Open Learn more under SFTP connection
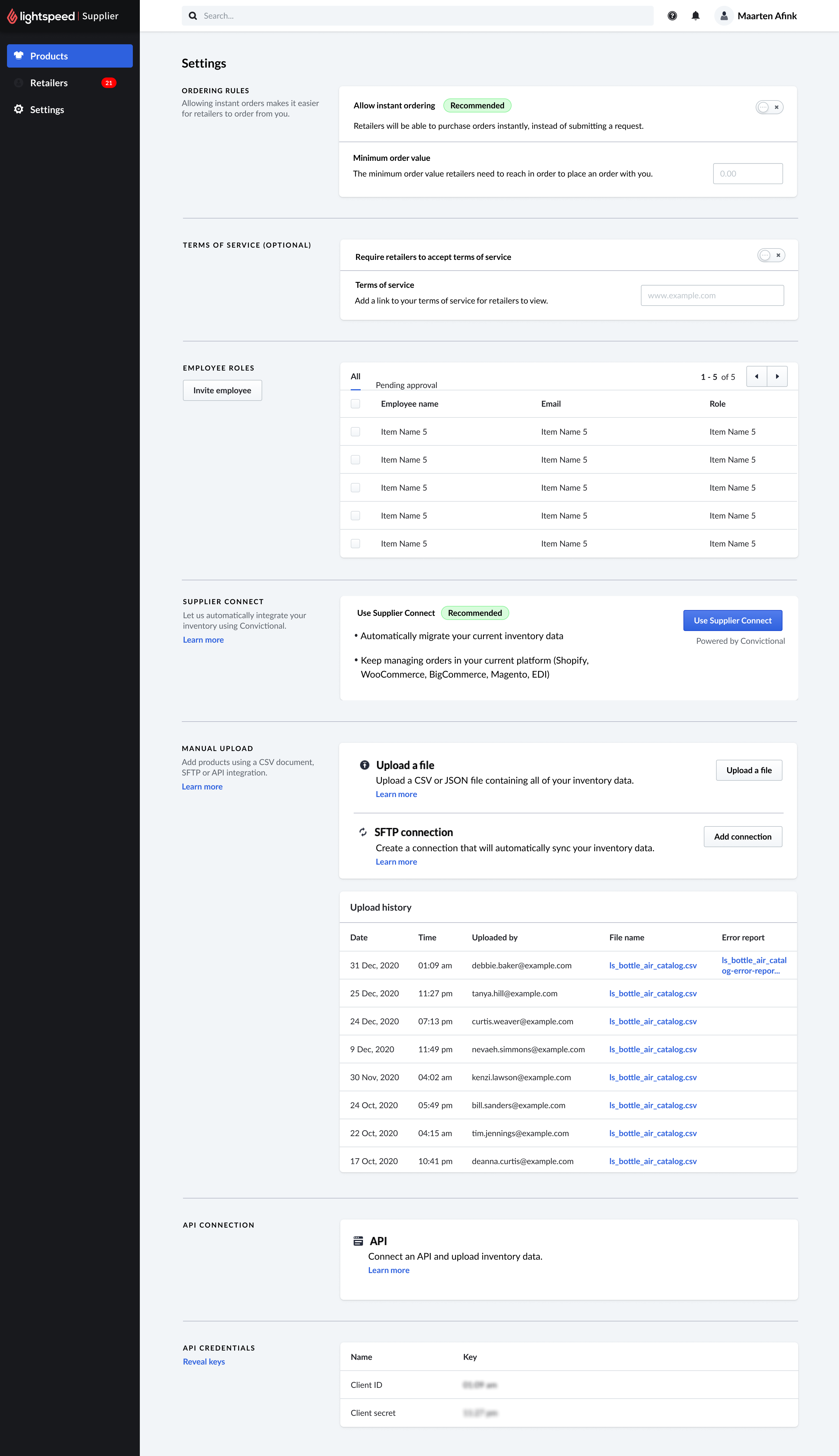Screen dimensions: 839x1456 [x=396, y=862]
